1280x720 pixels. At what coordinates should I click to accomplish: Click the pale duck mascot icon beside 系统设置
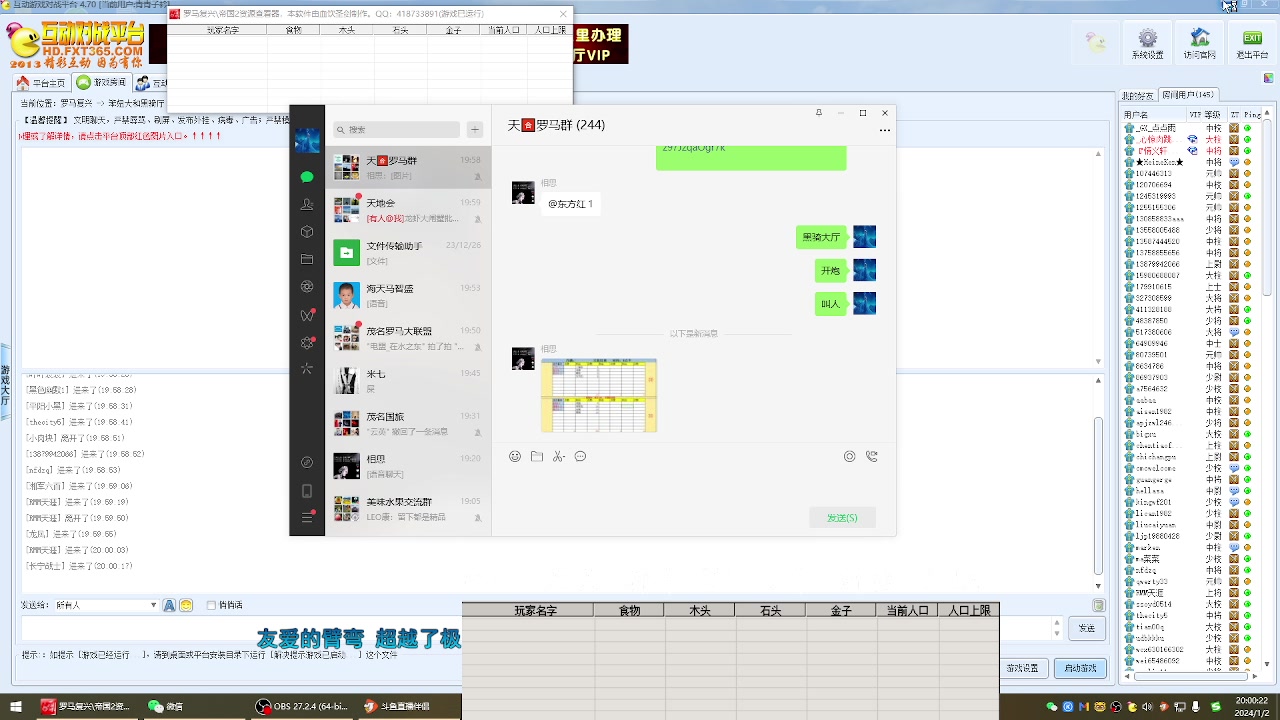click(1096, 44)
